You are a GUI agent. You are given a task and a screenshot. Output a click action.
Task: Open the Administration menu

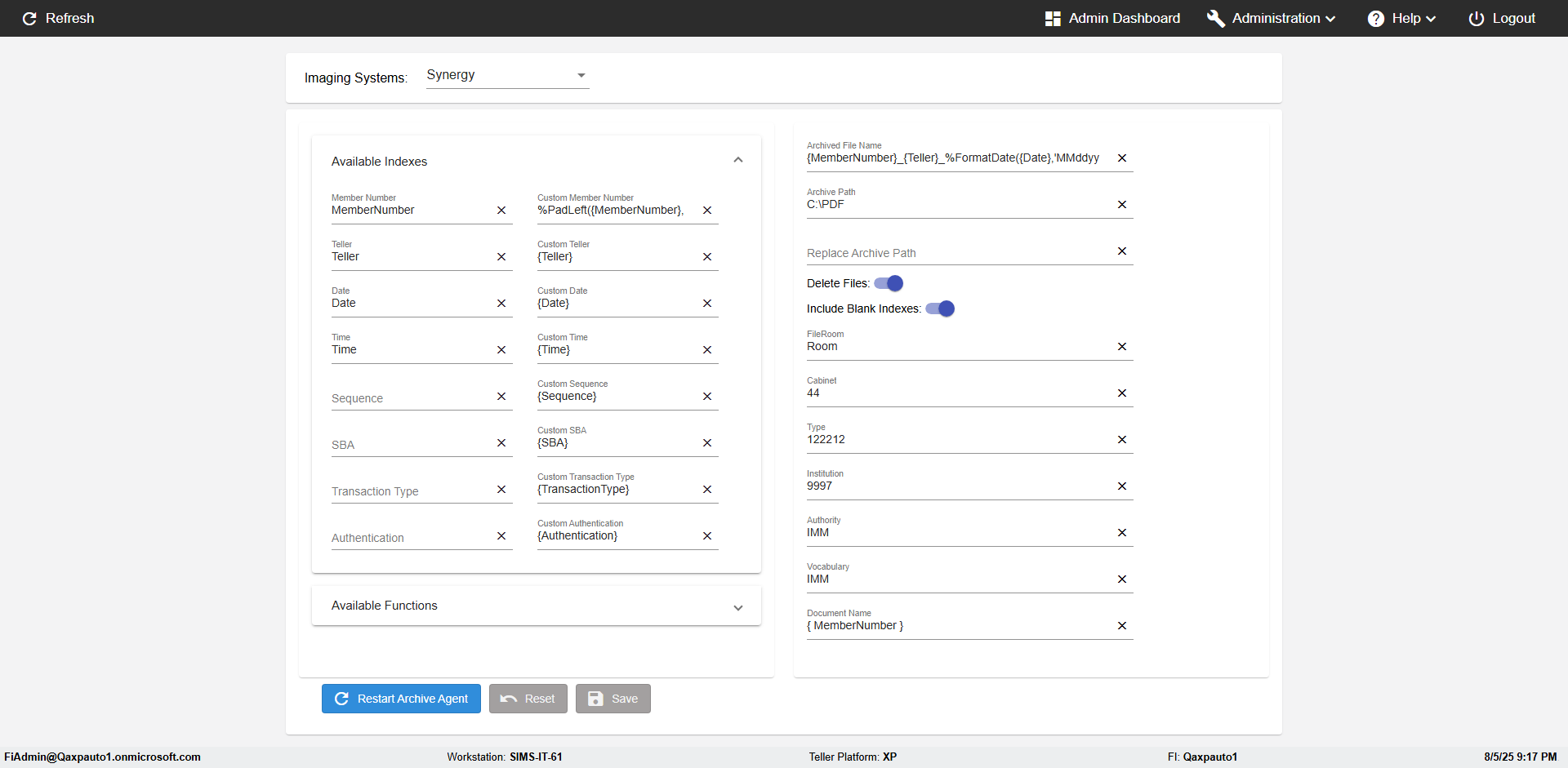[1272, 18]
